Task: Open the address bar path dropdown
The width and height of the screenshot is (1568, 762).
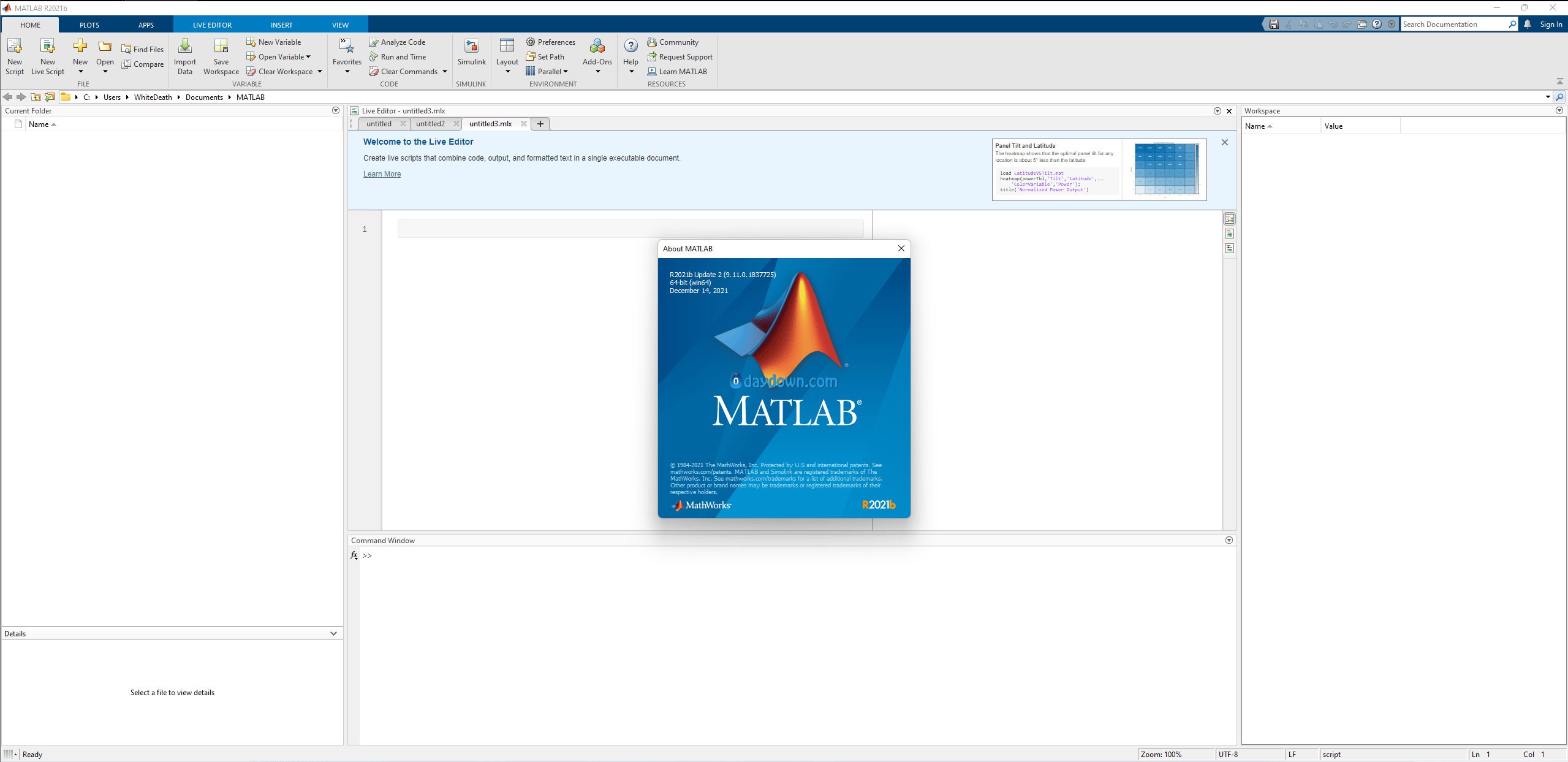Action: tap(1548, 97)
